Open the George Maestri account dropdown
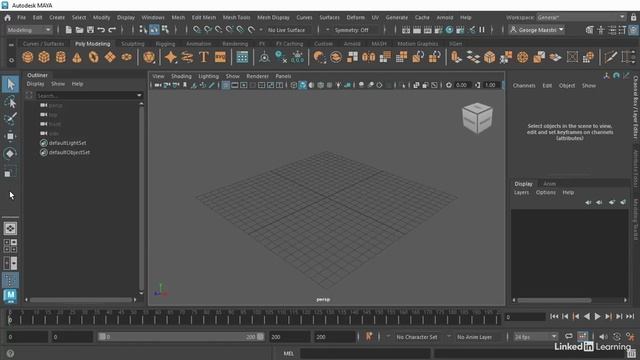Viewport: 640px width, 360px height. (x=537, y=30)
